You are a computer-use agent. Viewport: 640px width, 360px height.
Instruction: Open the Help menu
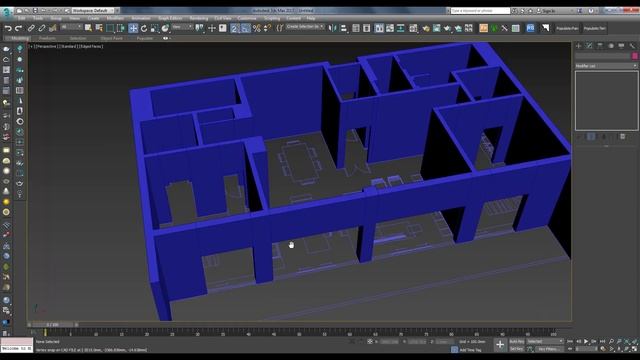click(311, 18)
